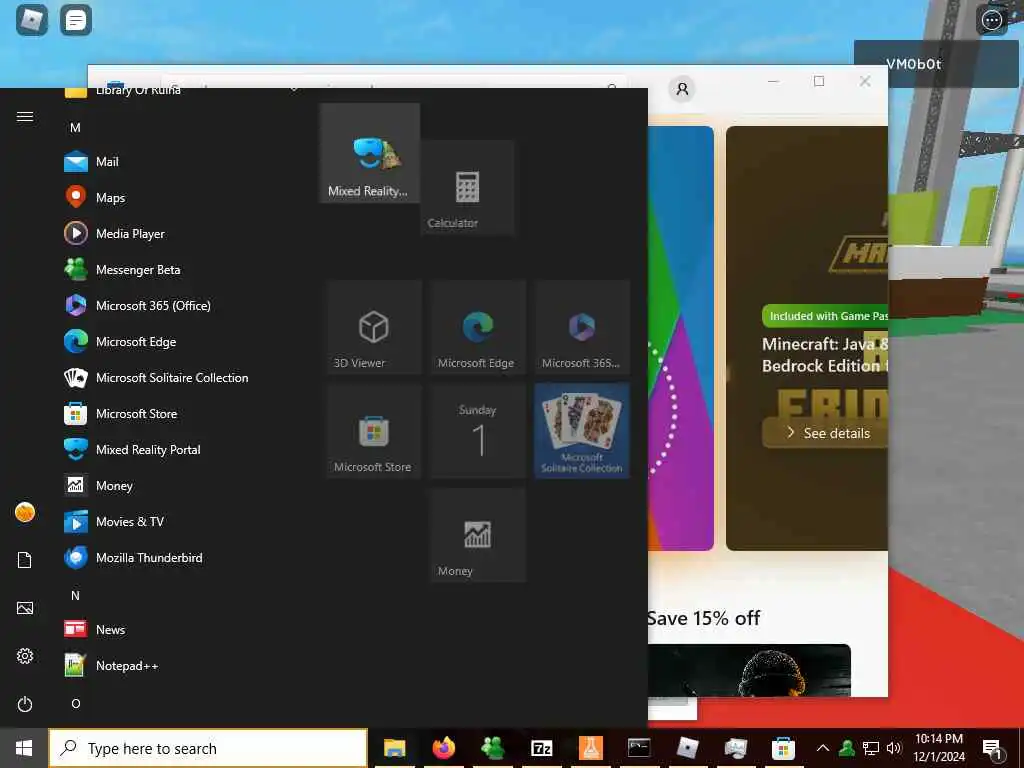
Task: Jump to letter O section header
Action: point(76,703)
